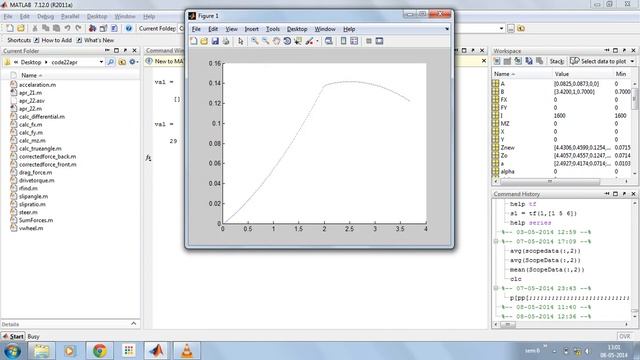Viewport: 640px width, 360px height.
Task: Click New Script icon in MATLAB toolbar
Action: (10, 28)
